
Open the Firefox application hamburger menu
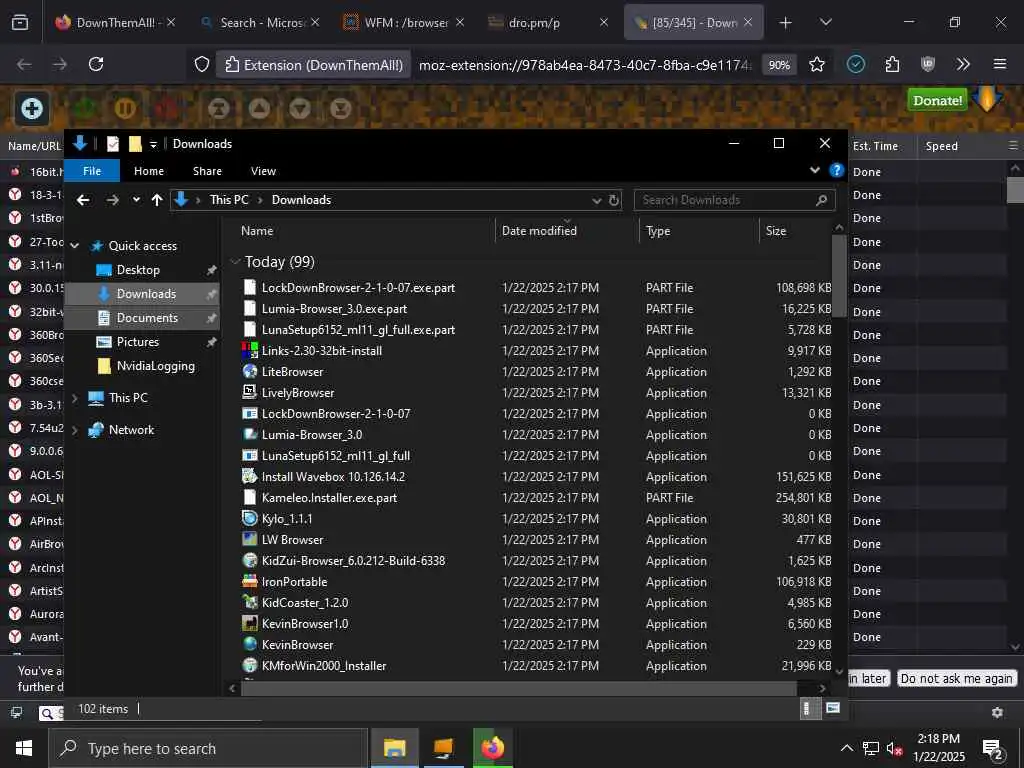(x=1000, y=64)
